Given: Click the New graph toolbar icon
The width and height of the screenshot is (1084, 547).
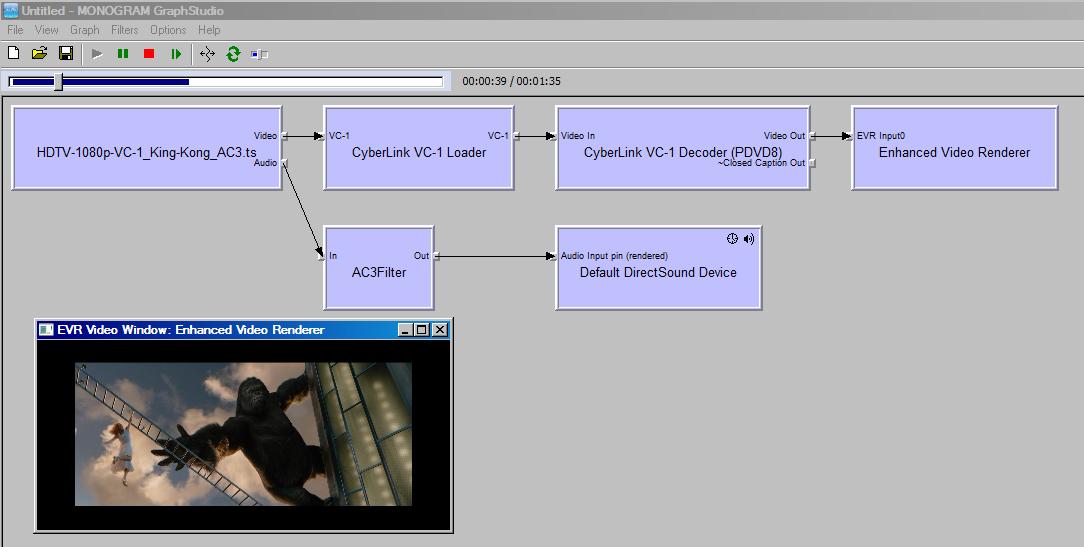Looking at the screenshot, I should [x=13, y=53].
